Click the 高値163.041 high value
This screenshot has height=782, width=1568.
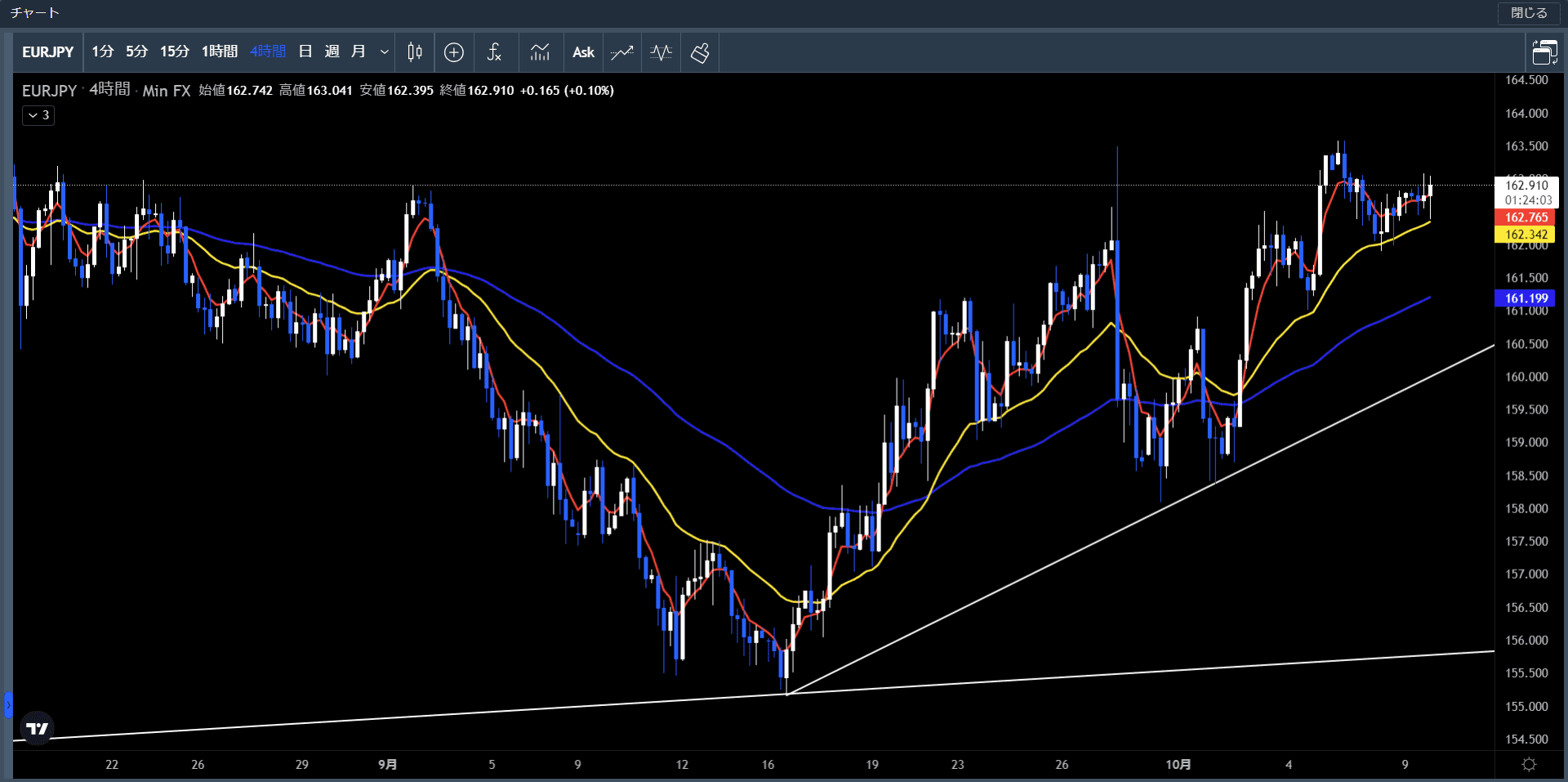coord(316,91)
